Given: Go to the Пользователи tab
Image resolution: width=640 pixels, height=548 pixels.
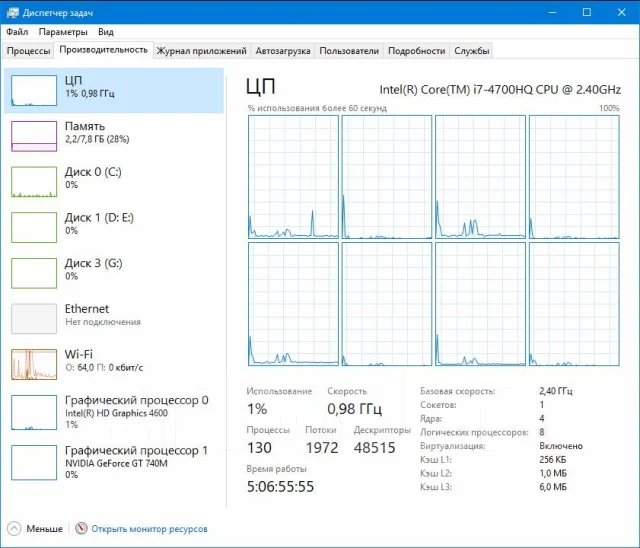Looking at the screenshot, I should coord(349,51).
